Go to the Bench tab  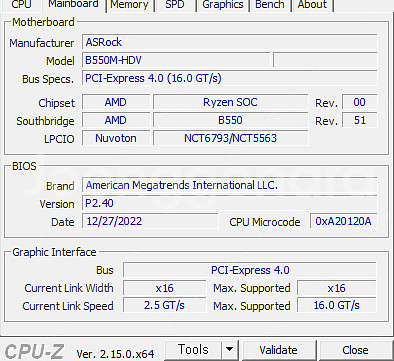pyautogui.click(x=270, y=5)
